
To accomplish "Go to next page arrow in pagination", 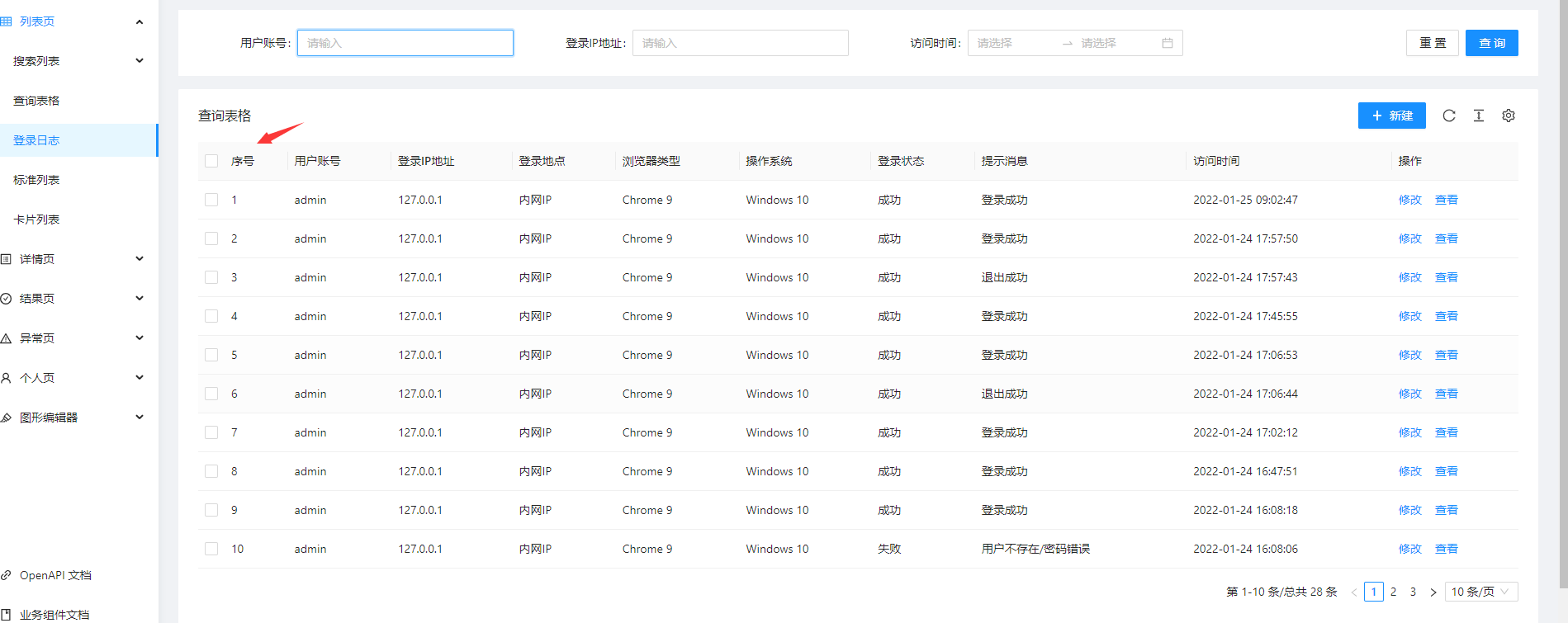I will pyautogui.click(x=1433, y=592).
